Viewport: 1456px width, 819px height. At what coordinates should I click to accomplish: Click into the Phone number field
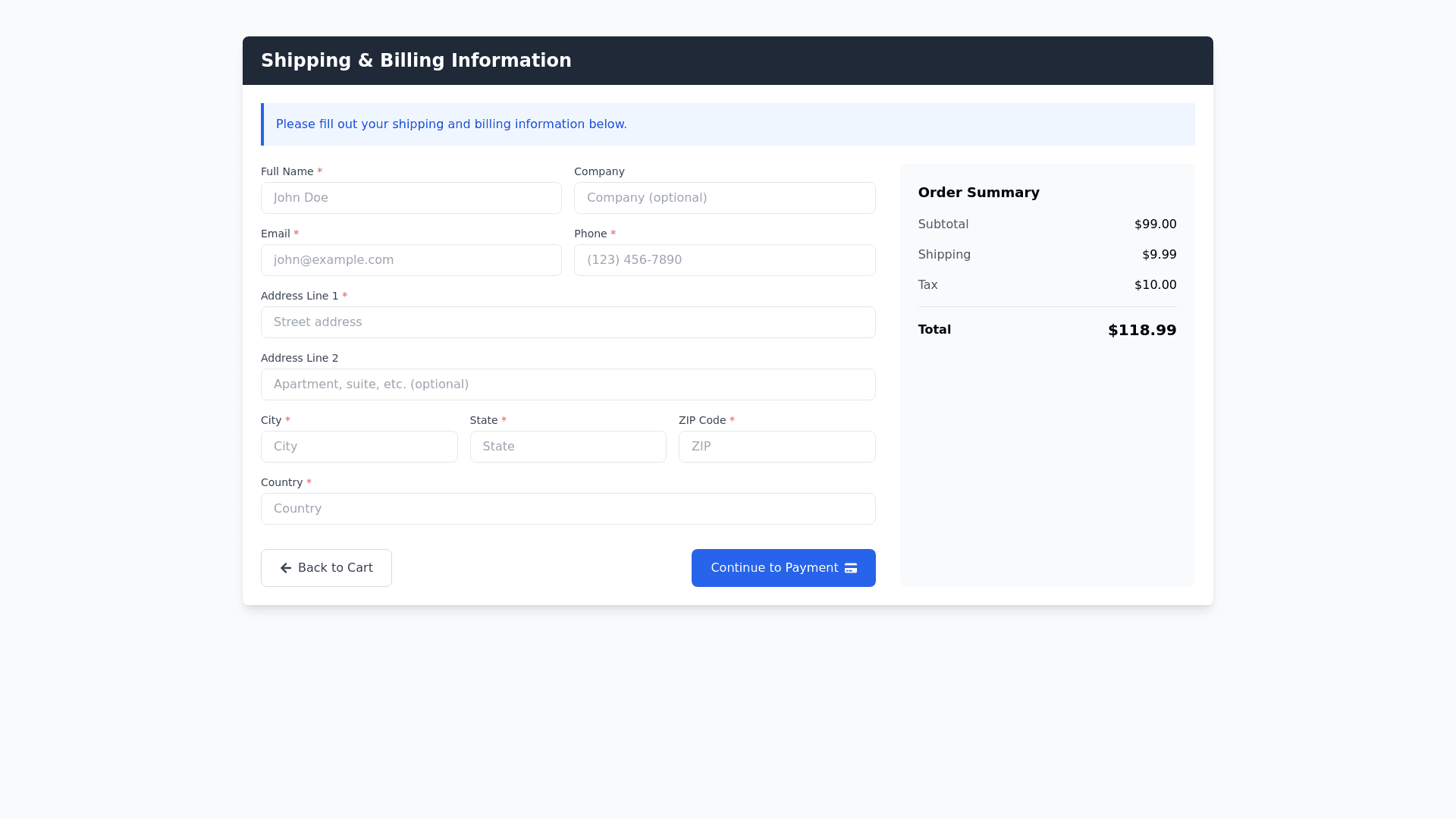coord(724,260)
